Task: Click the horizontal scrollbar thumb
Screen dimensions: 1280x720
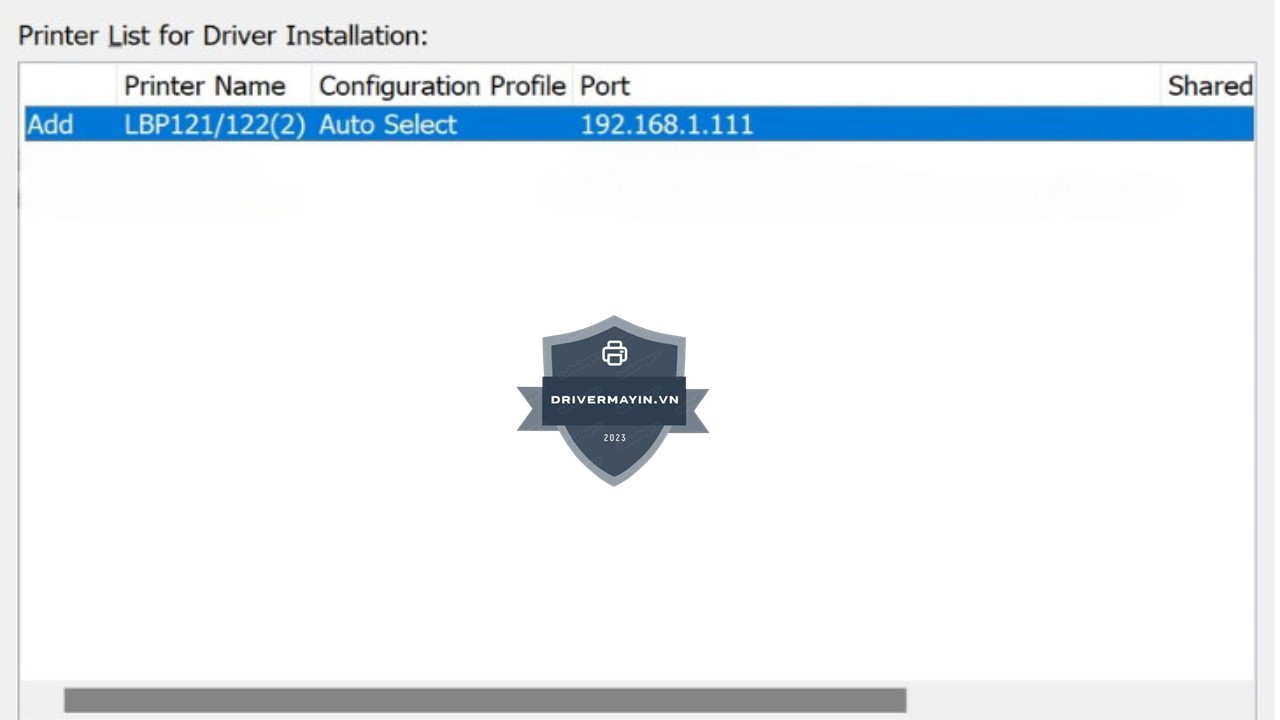Action: pyautogui.click(x=485, y=700)
